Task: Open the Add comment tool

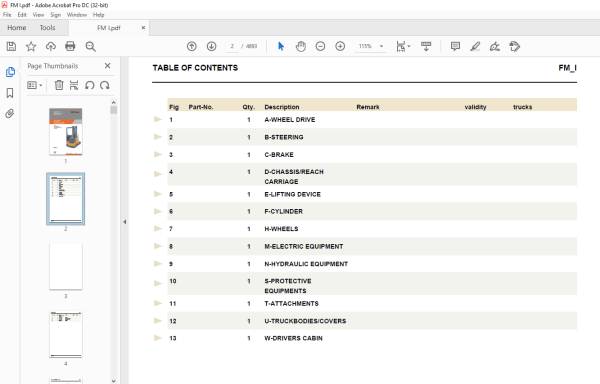Action: pyautogui.click(x=455, y=47)
